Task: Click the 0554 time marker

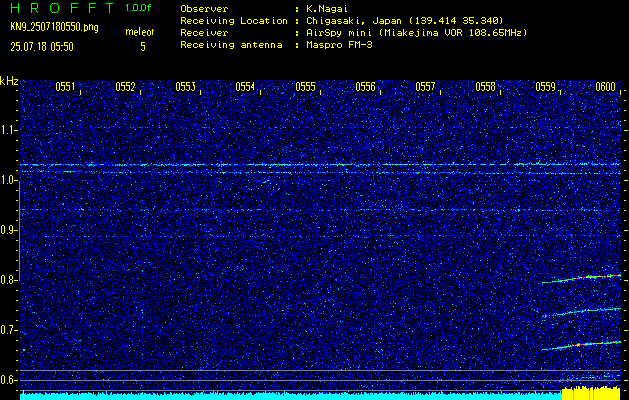Action: (245, 87)
